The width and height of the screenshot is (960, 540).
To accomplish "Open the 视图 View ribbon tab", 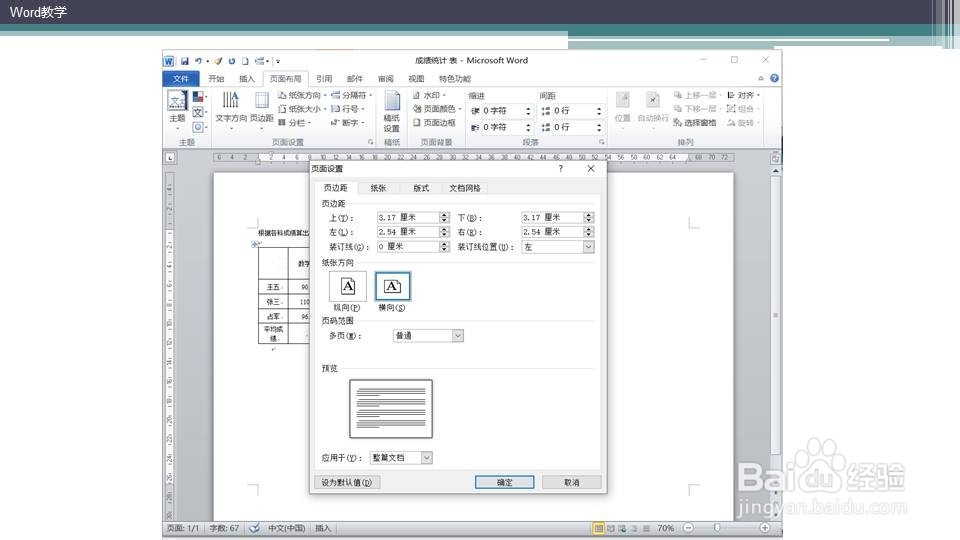I will (x=416, y=78).
